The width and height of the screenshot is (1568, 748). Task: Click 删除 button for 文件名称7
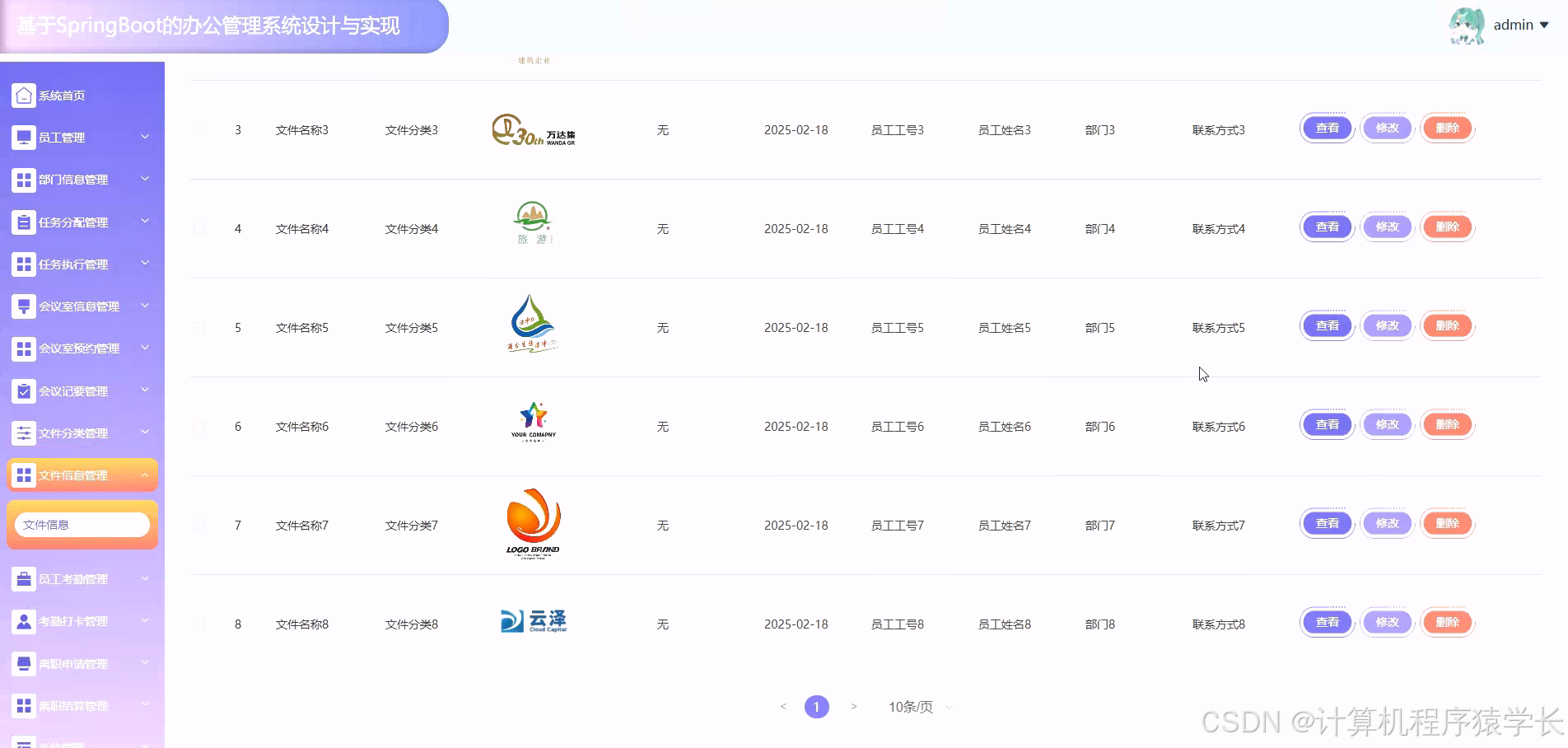[x=1447, y=523]
